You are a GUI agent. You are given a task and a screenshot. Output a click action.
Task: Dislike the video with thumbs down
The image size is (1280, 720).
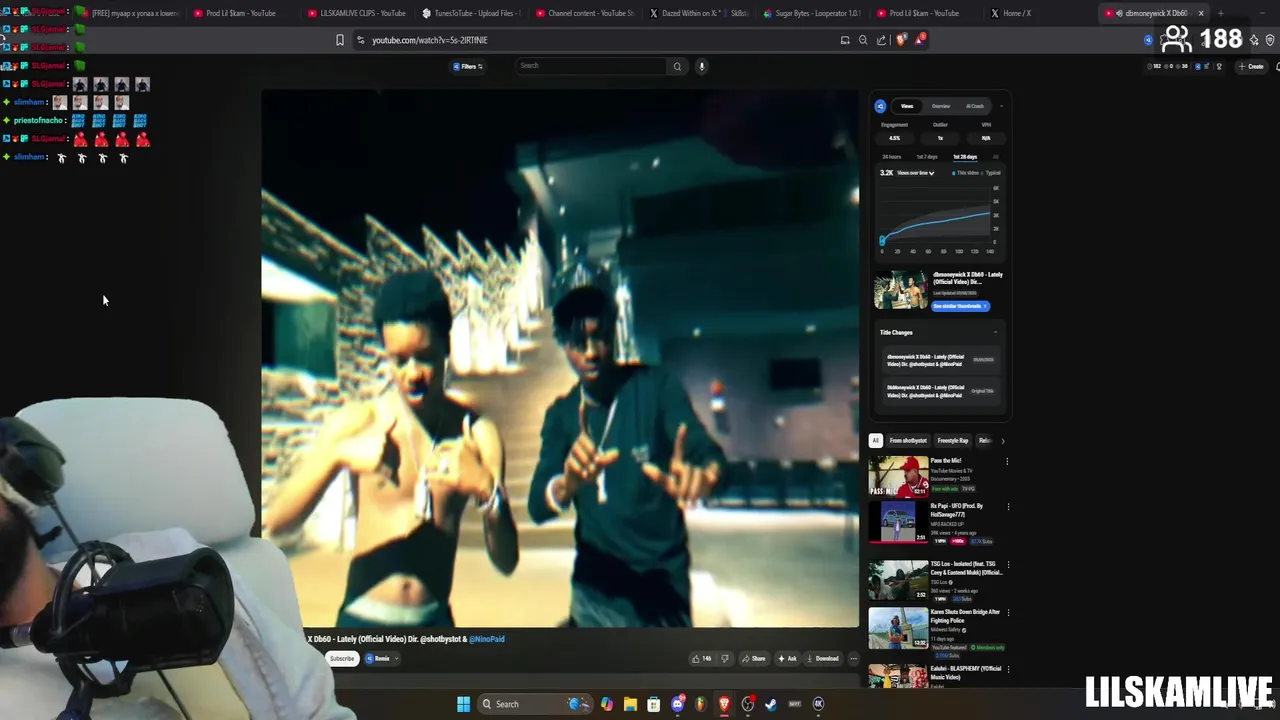(x=725, y=658)
